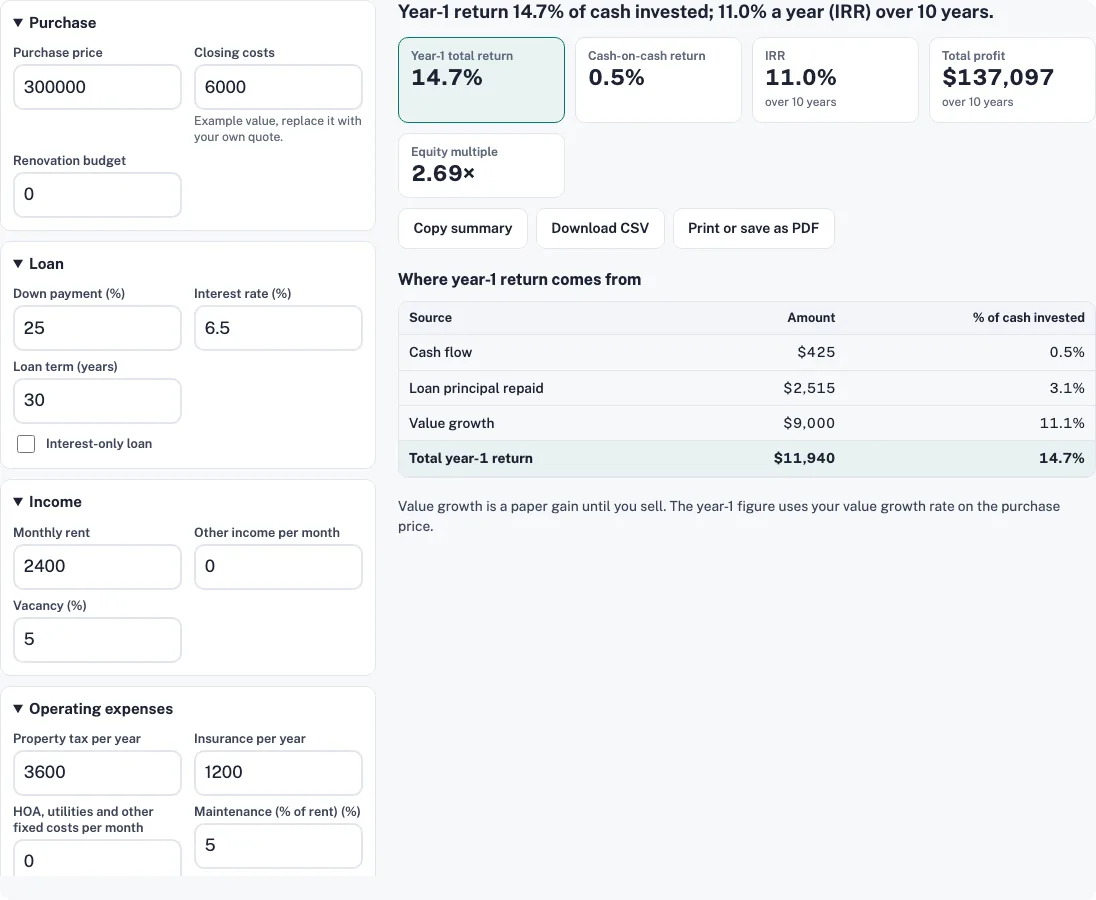This screenshot has height=900, width=1096.
Task: Edit the Vacancy percent field
Action: click(x=97, y=639)
